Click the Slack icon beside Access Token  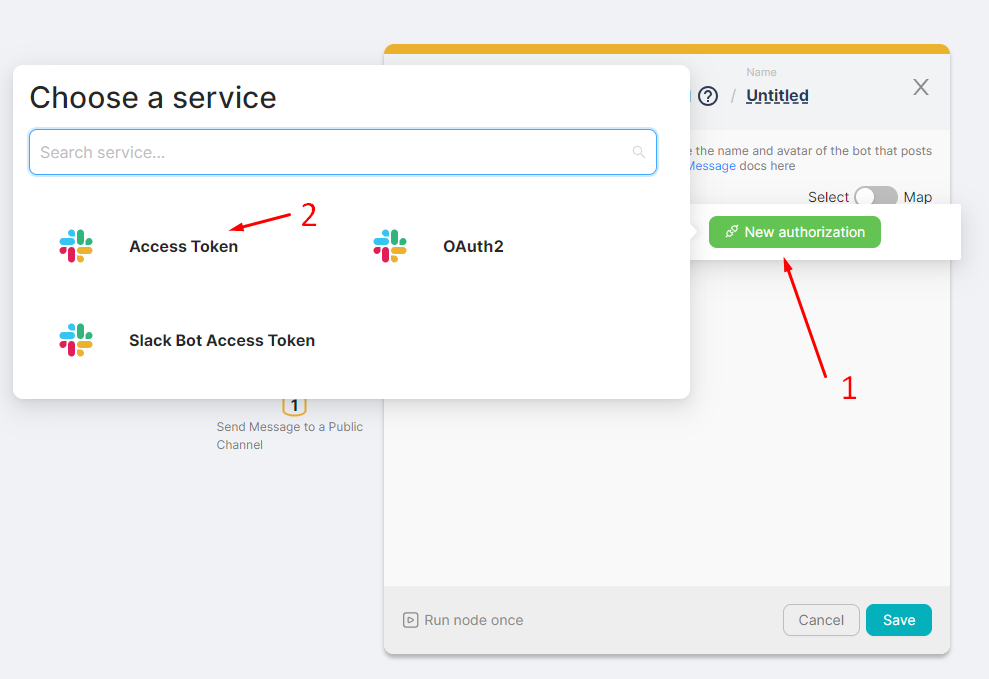77,245
